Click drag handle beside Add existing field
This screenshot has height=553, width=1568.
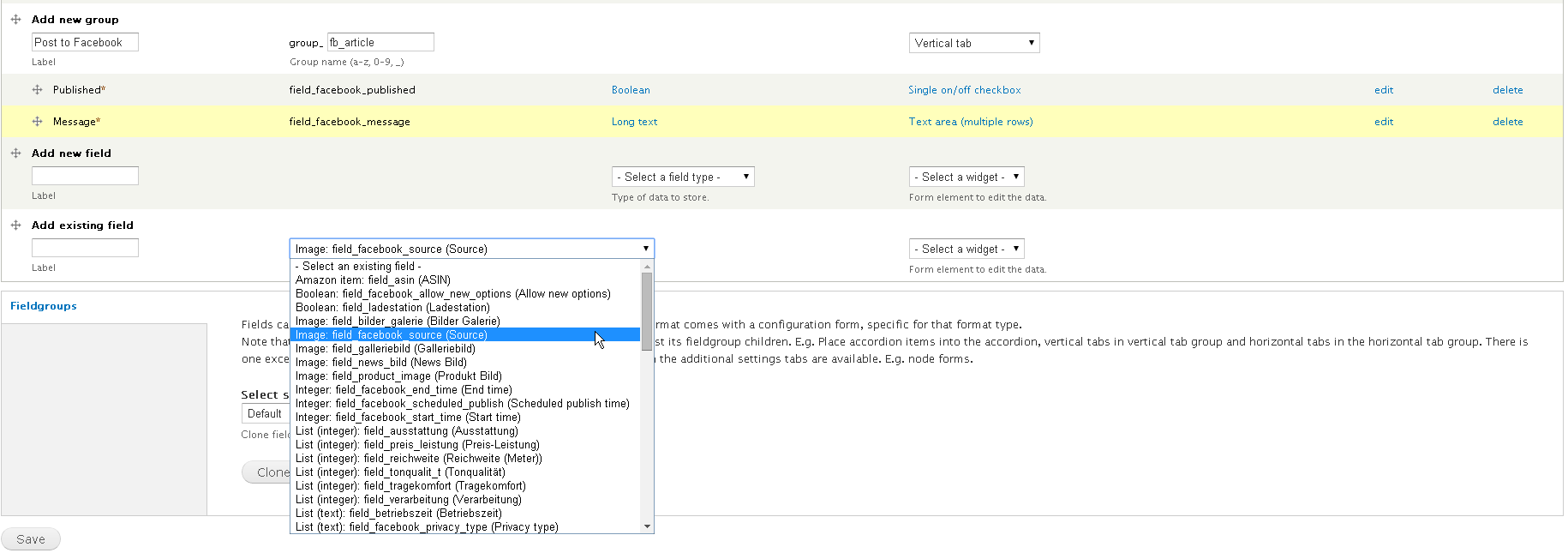tap(15, 225)
